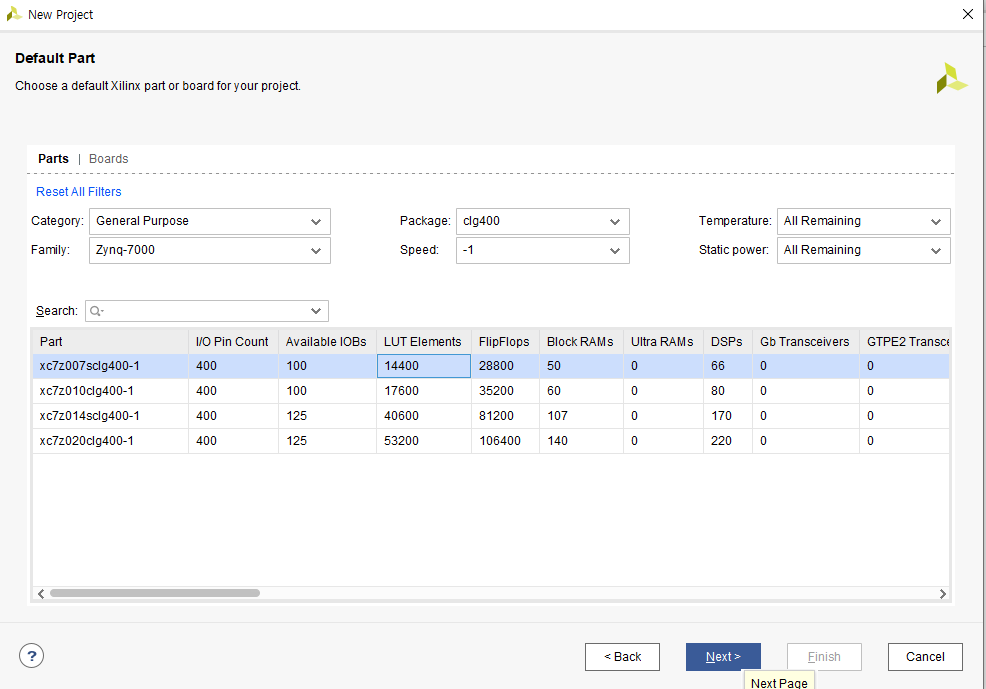Screen dimensions: 986x689
Task: Open the help question mark icon
Action: [31, 656]
